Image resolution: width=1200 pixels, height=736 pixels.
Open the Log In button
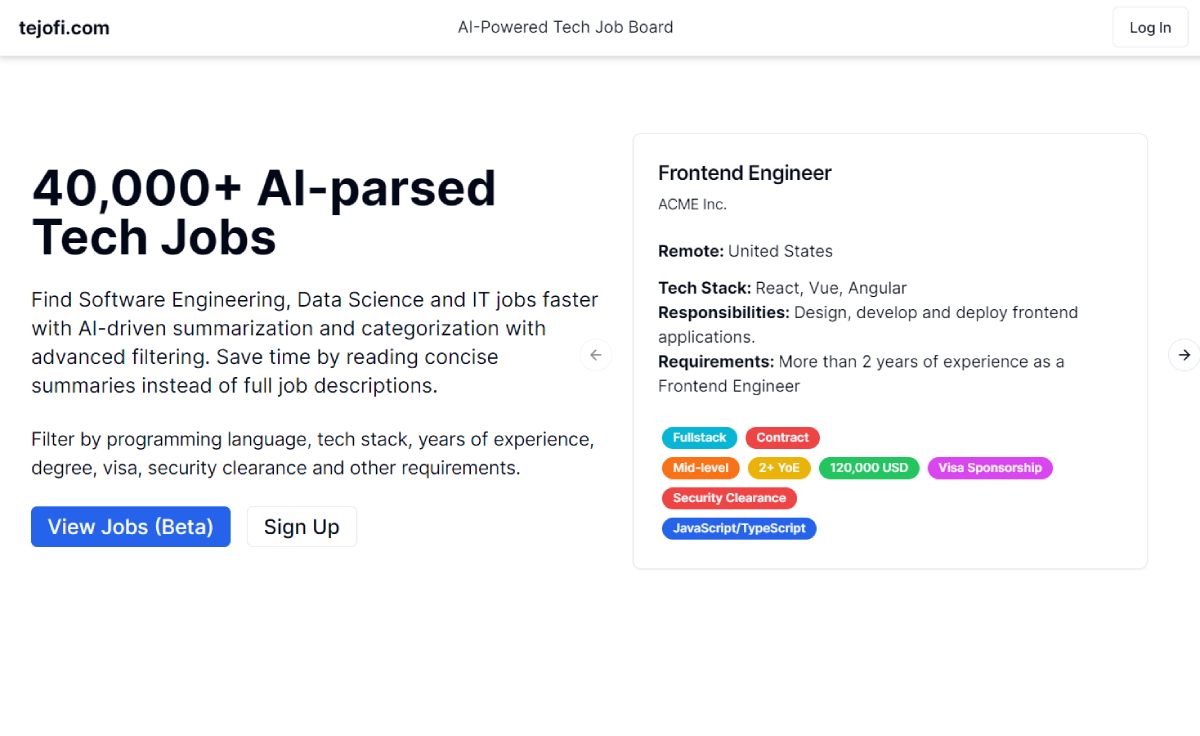(x=1150, y=28)
